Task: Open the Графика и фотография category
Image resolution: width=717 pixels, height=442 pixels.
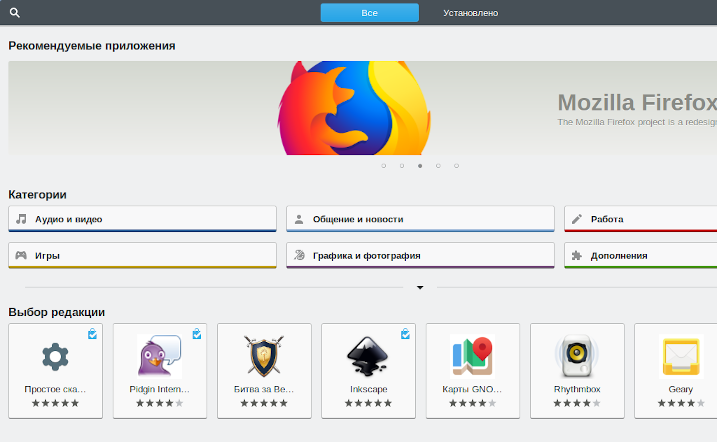Action: coord(420,256)
